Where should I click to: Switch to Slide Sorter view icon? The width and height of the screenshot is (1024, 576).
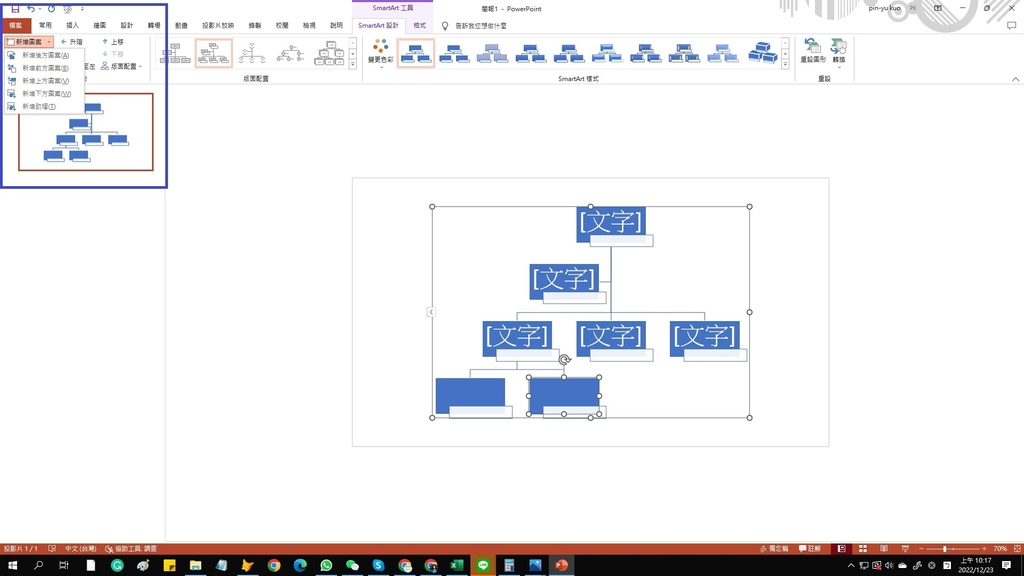[863, 549]
